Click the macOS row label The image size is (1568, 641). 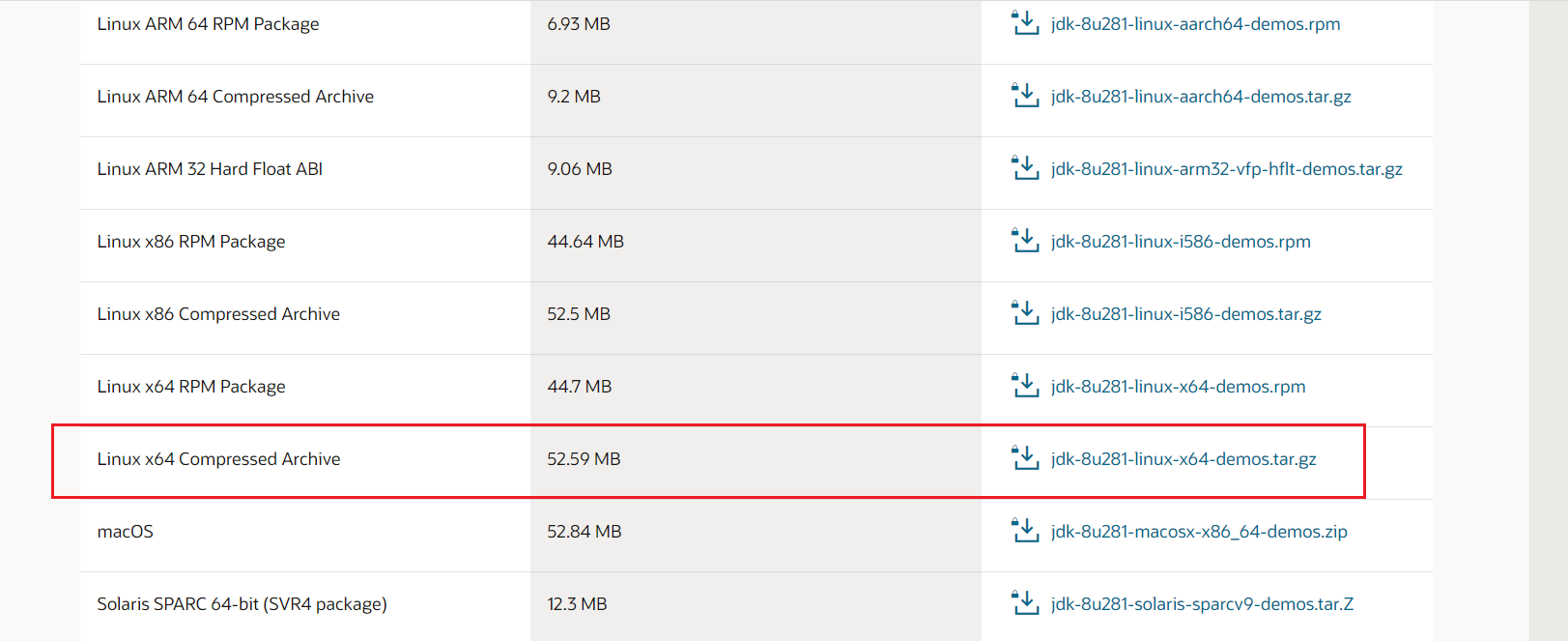(x=126, y=532)
